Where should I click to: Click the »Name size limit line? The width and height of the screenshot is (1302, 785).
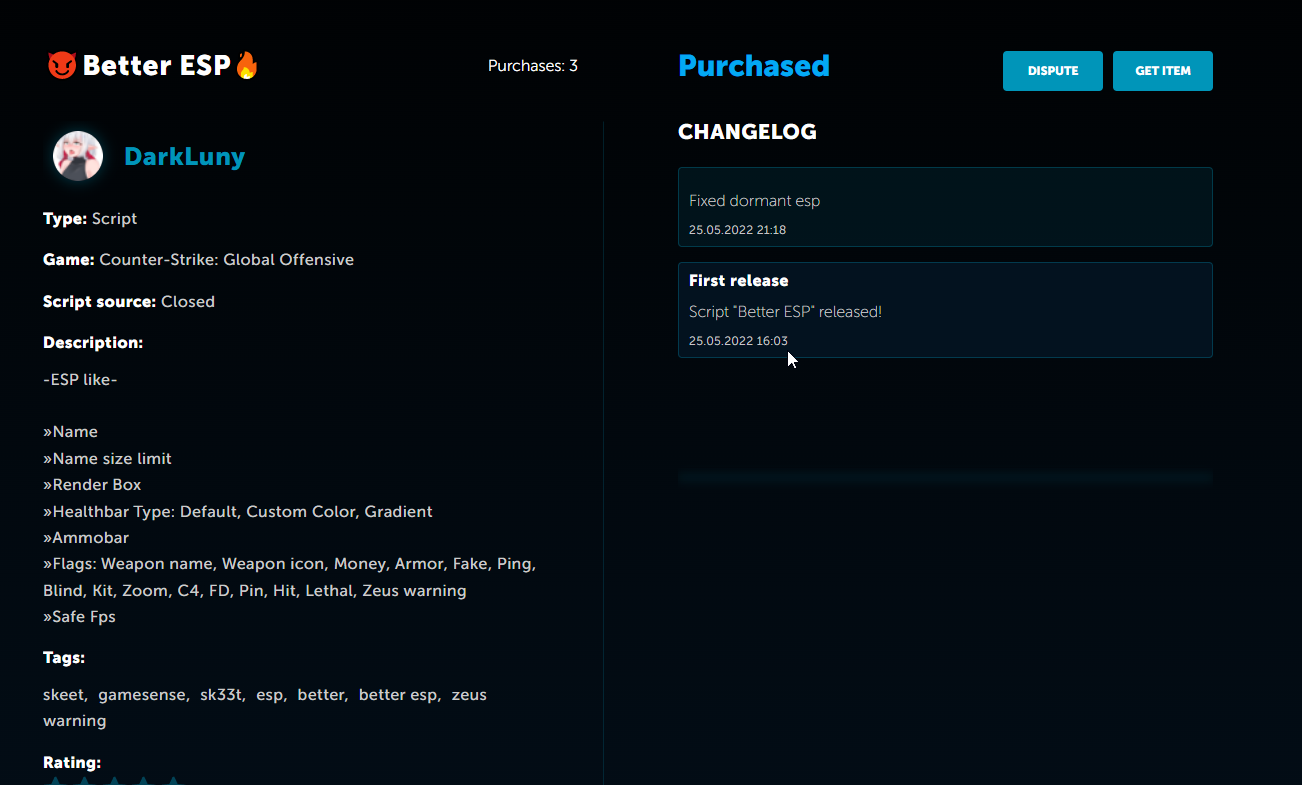coord(107,459)
